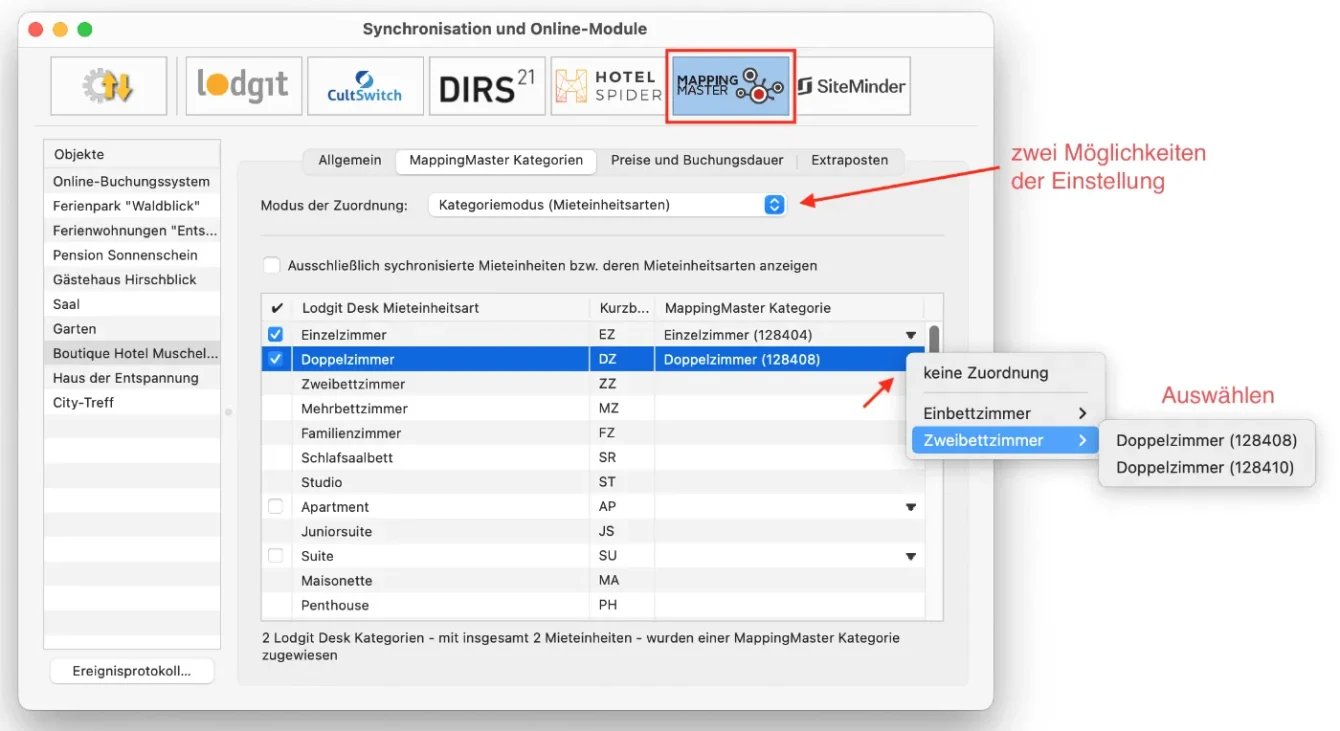Check the Suite row checkbox
This screenshot has height=731, width=1340.
point(275,556)
